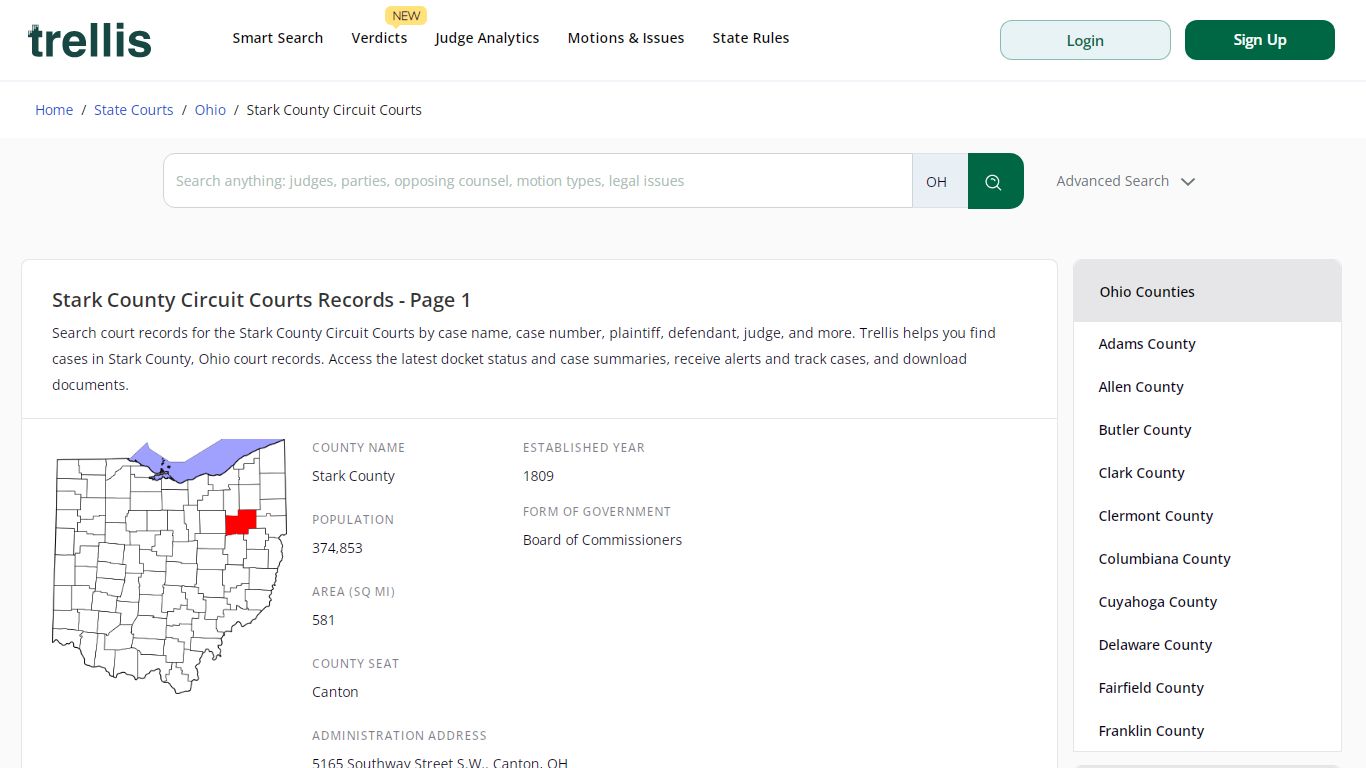This screenshot has height=768, width=1366.
Task: Click the Board of Commissioners text
Action: (x=602, y=540)
